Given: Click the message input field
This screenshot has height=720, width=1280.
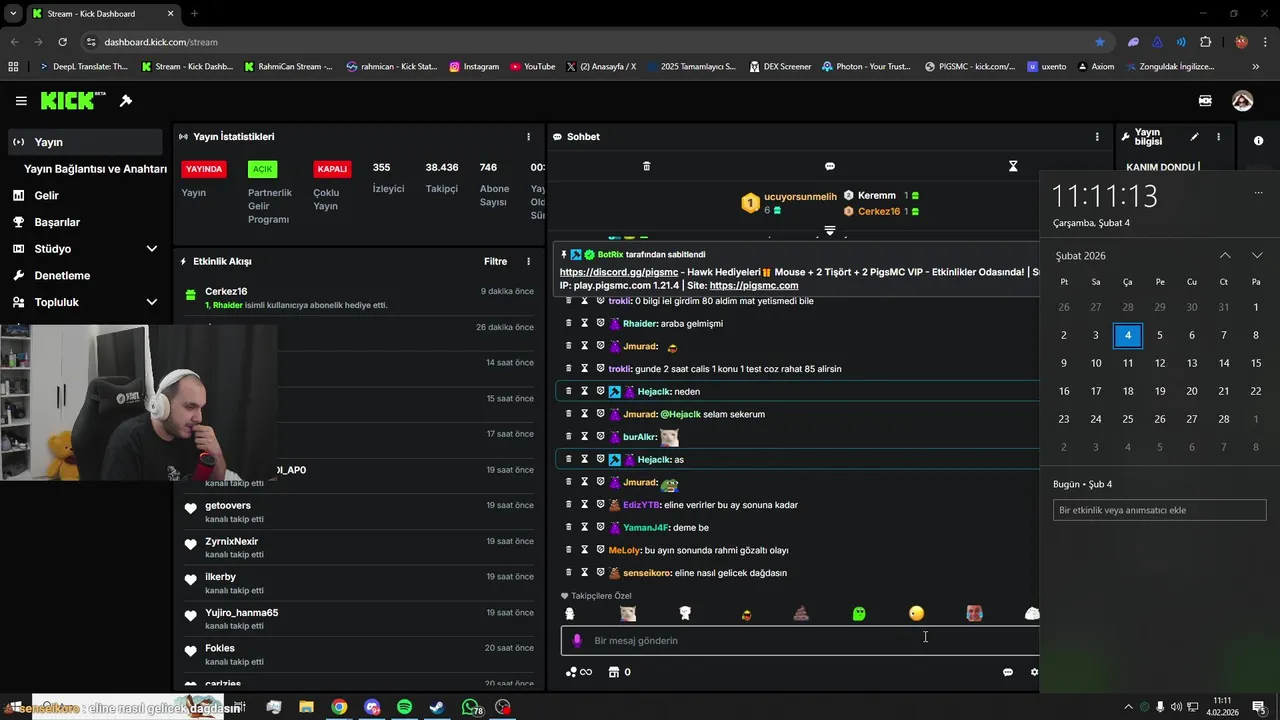Looking at the screenshot, I should [800, 640].
